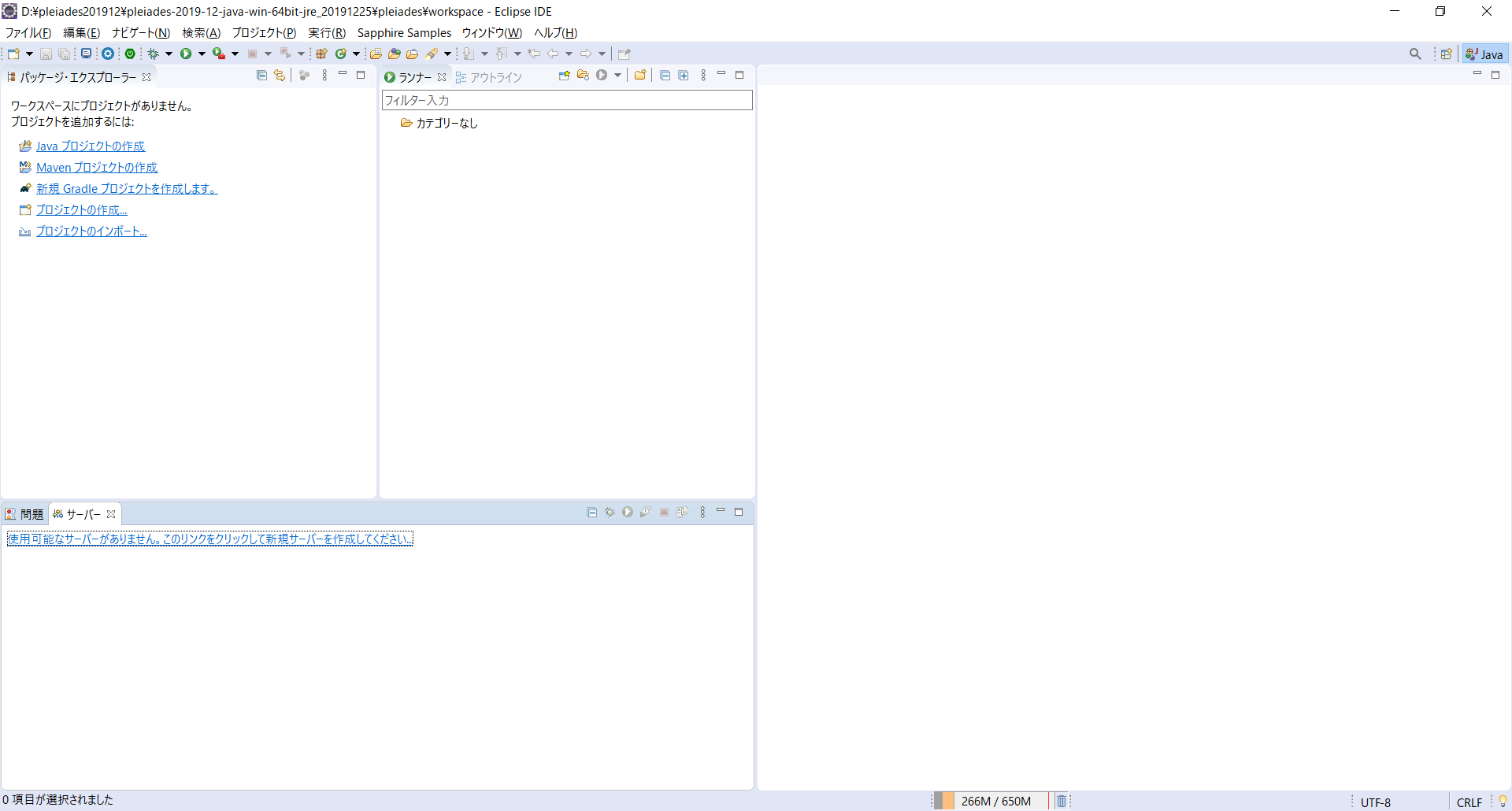The height and width of the screenshot is (811, 1512).
Task: Switch to the アウトライン tab
Action: 489,77
